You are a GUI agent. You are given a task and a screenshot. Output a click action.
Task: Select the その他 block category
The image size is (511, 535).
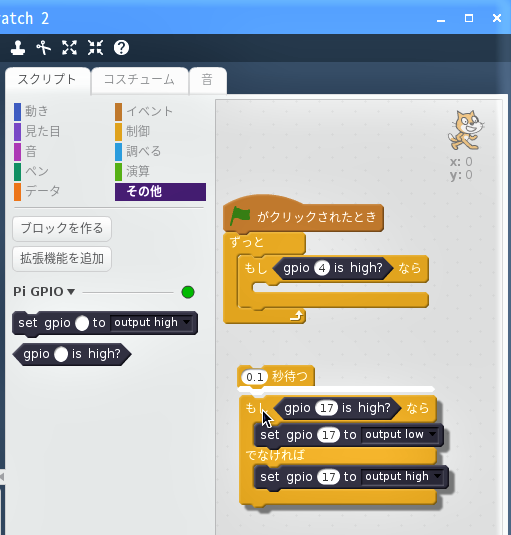point(160,192)
